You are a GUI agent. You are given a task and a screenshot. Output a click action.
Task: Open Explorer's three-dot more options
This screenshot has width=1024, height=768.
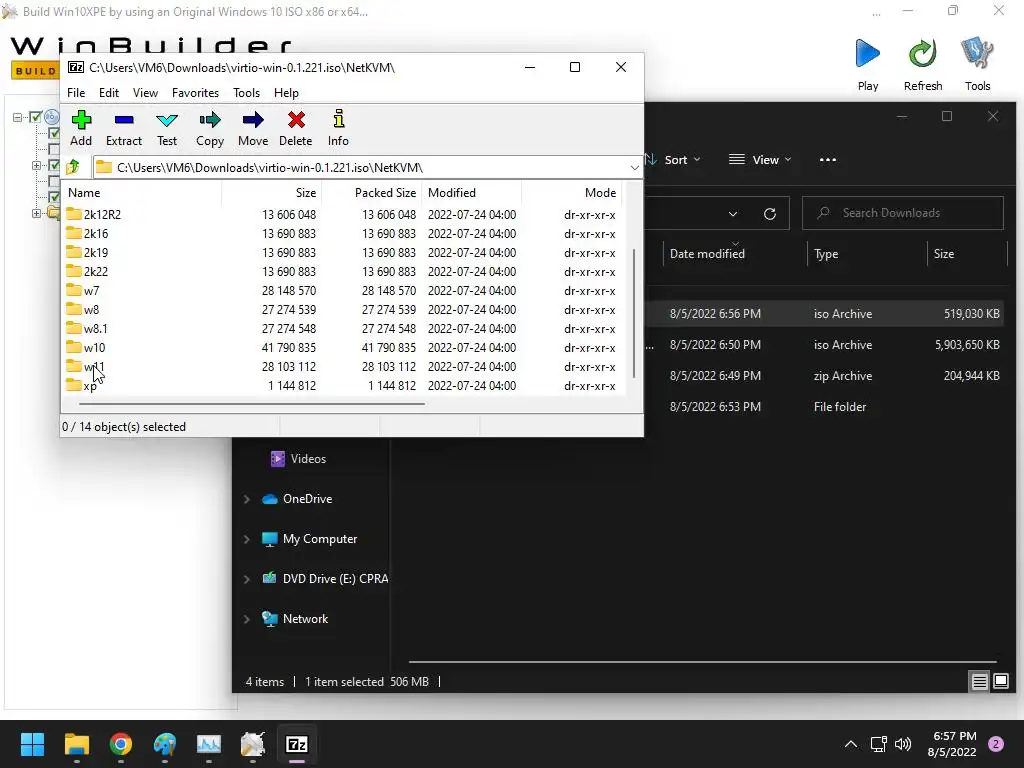click(827, 159)
